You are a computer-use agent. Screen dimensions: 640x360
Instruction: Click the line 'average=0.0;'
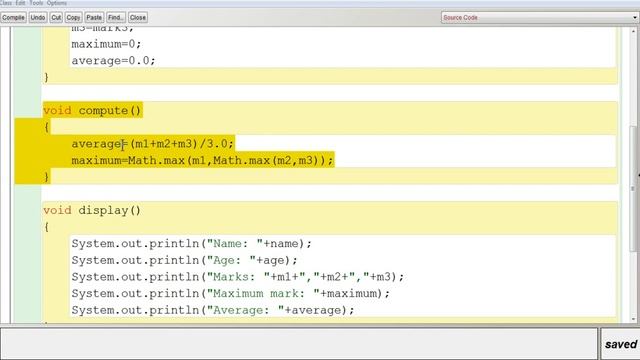[113, 61]
